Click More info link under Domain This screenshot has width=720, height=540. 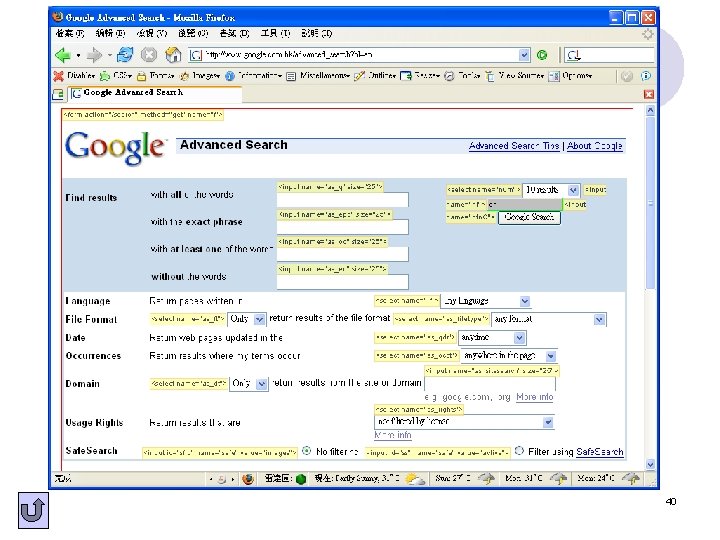534,397
